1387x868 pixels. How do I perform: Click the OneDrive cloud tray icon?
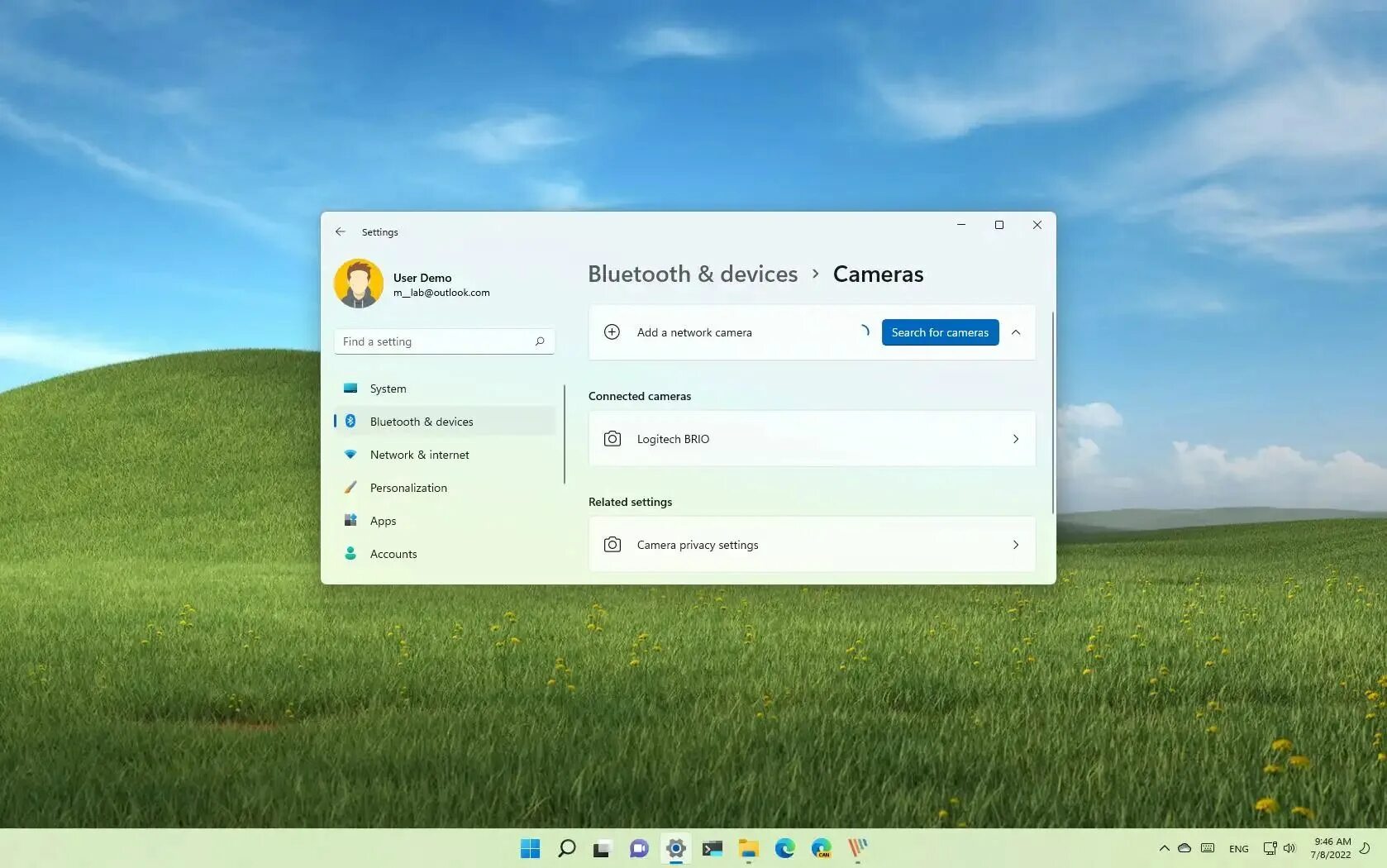(x=1184, y=848)
